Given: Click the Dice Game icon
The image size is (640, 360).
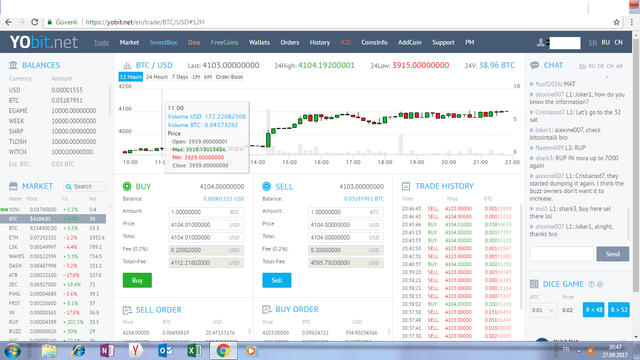Looking at the screenshot, I should (534, 284).
